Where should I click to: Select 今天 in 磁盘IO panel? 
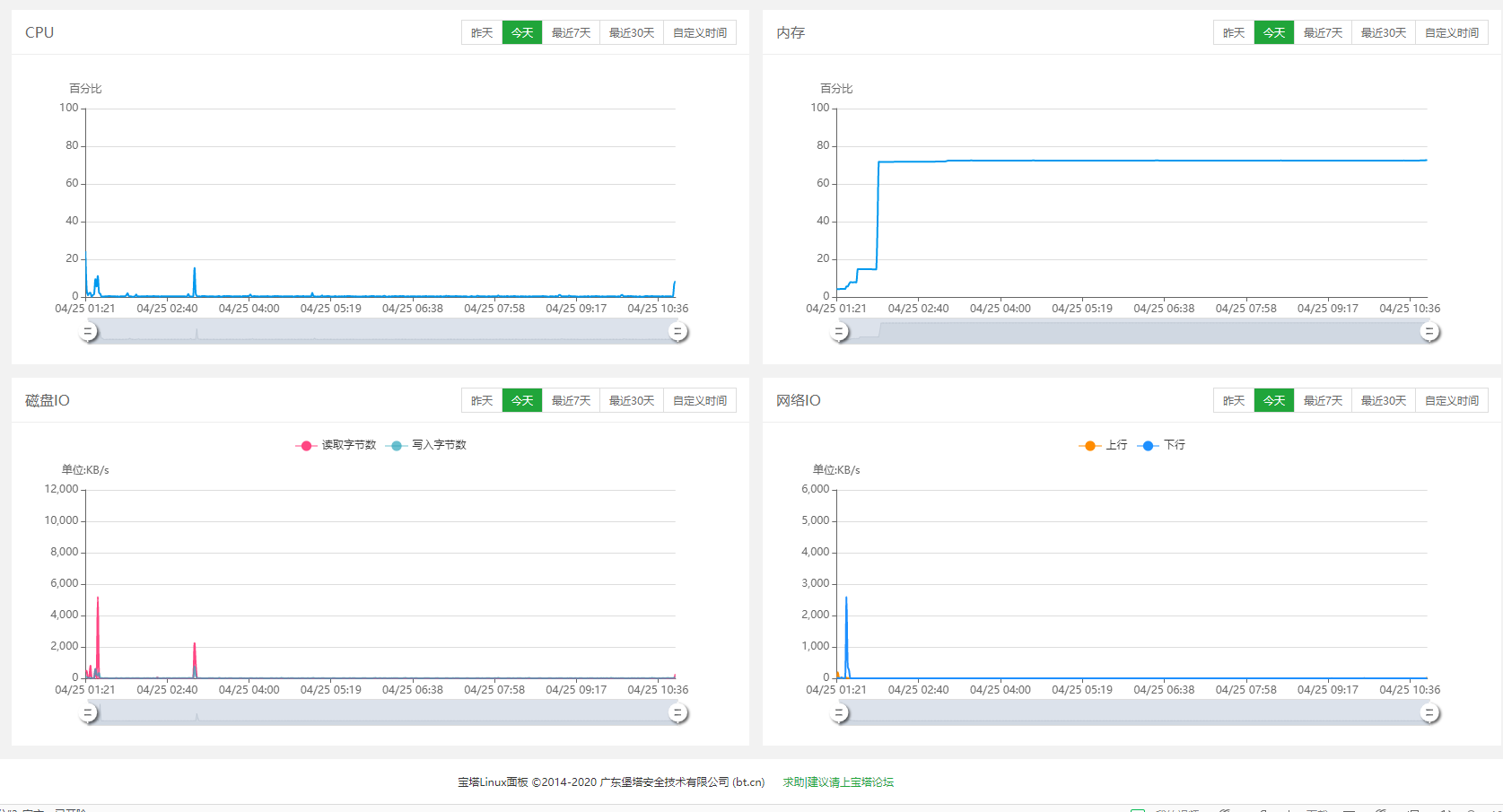522,401
